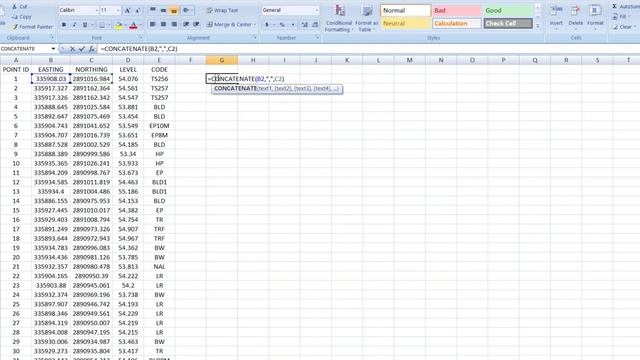Align text right in Alignment group
640x360 pixels.
tap(174, 24)
